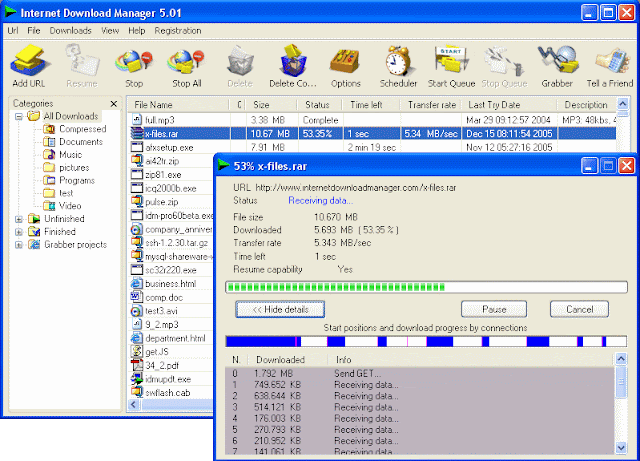
Task: Select the ai42tr.zip file icon
Action: pos(136,160)
